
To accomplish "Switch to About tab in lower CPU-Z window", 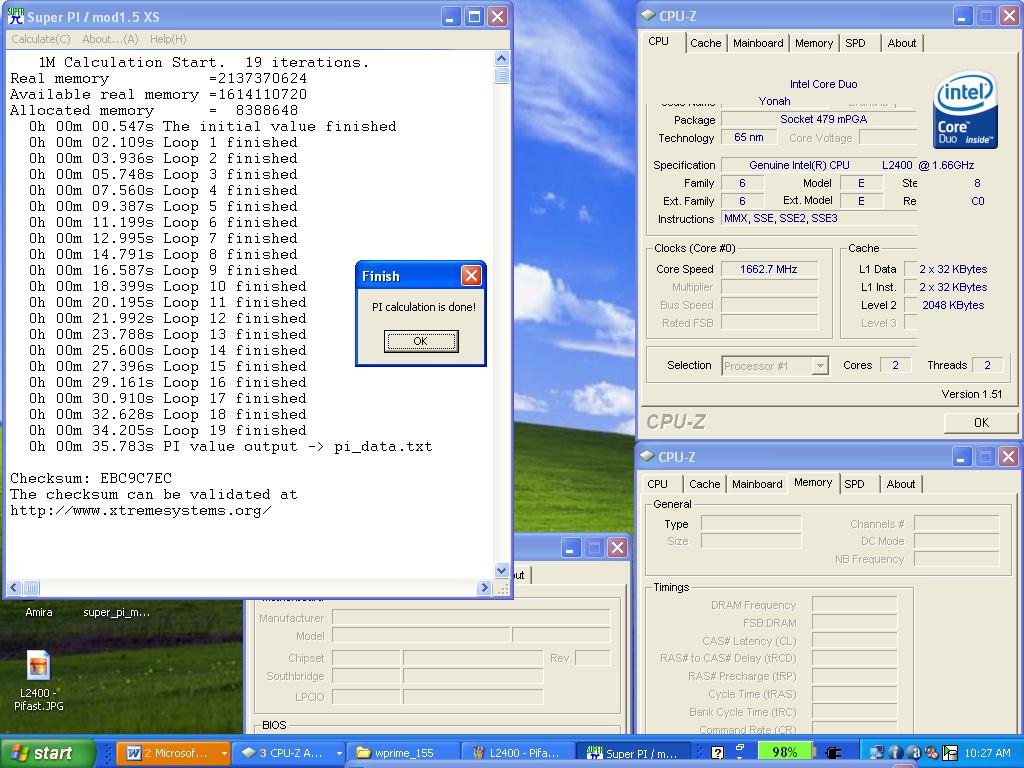I will click(x=900, y=484).
